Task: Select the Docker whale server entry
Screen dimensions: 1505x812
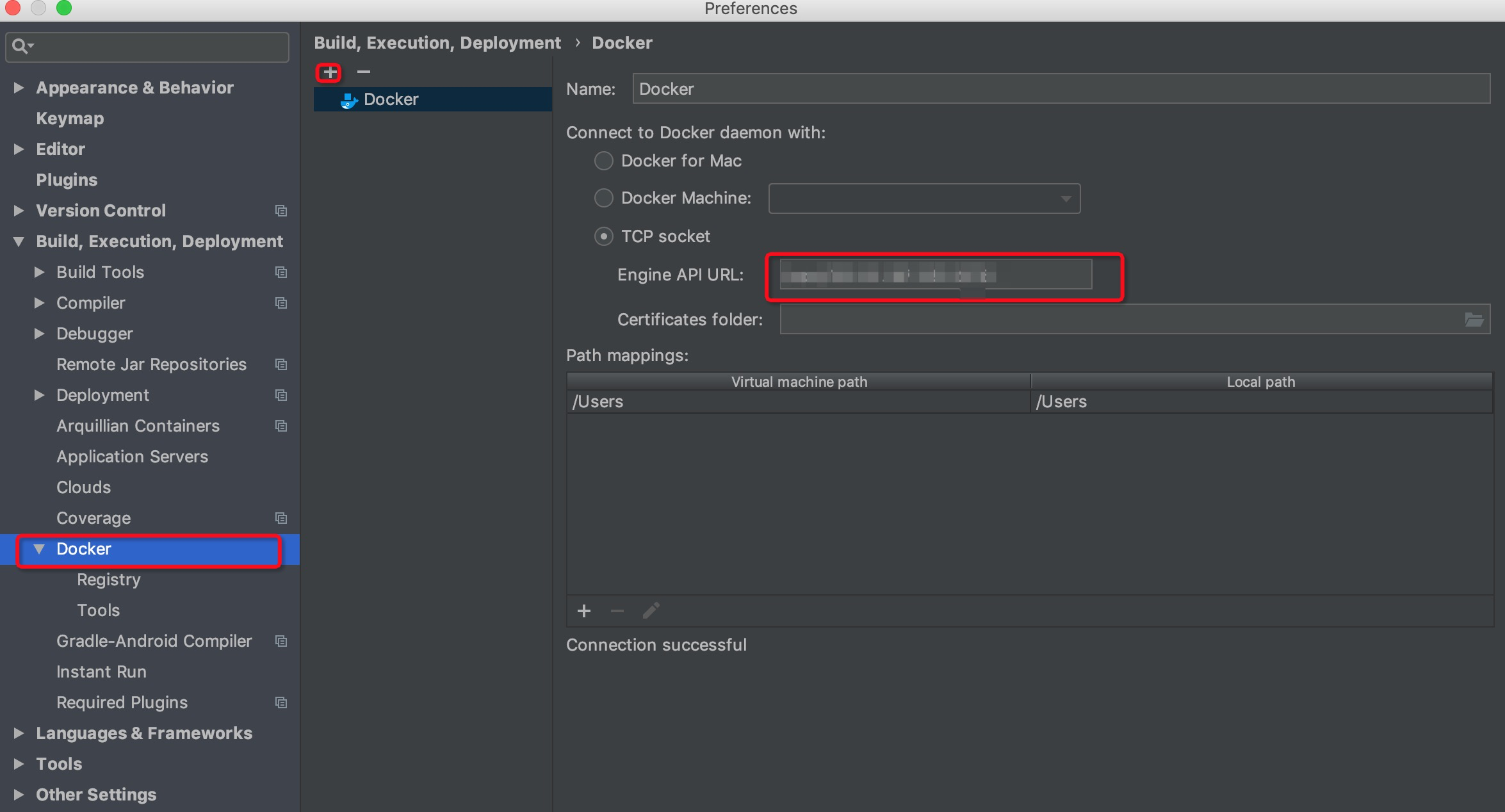Action: click(391, 99)
